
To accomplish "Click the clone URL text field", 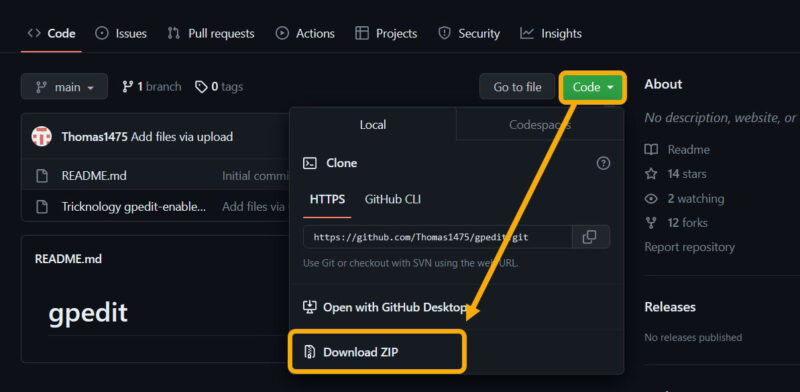I will coord(438,237).
